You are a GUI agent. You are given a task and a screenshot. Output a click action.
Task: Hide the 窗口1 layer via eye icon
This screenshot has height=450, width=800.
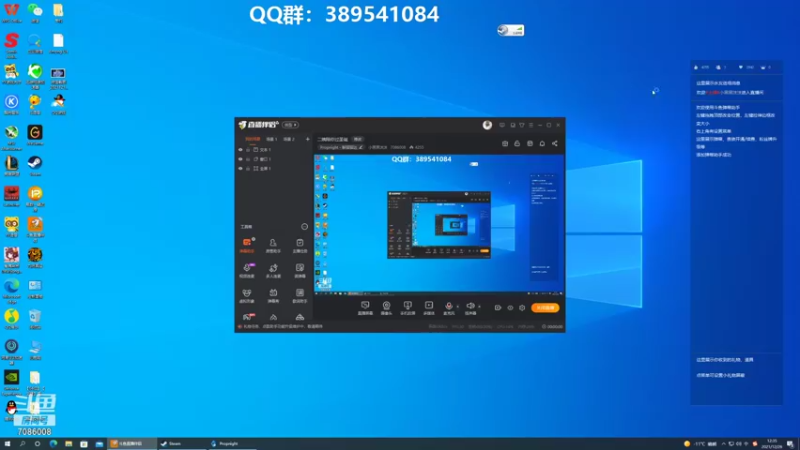pyautogui.click(x=240, y=159)
